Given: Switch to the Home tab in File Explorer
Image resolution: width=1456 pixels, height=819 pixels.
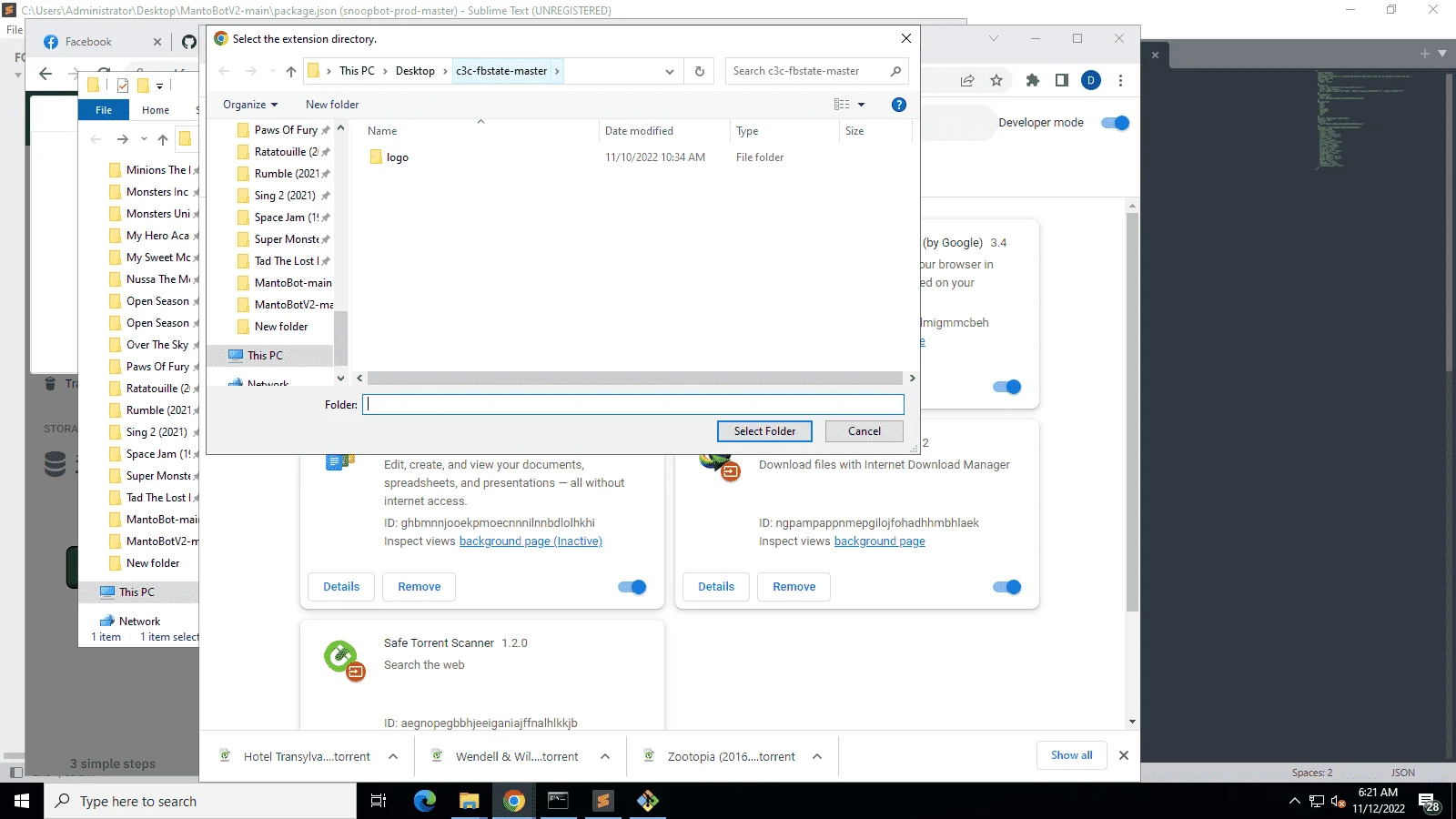Looking at the screenshot, I should [156, 110].
